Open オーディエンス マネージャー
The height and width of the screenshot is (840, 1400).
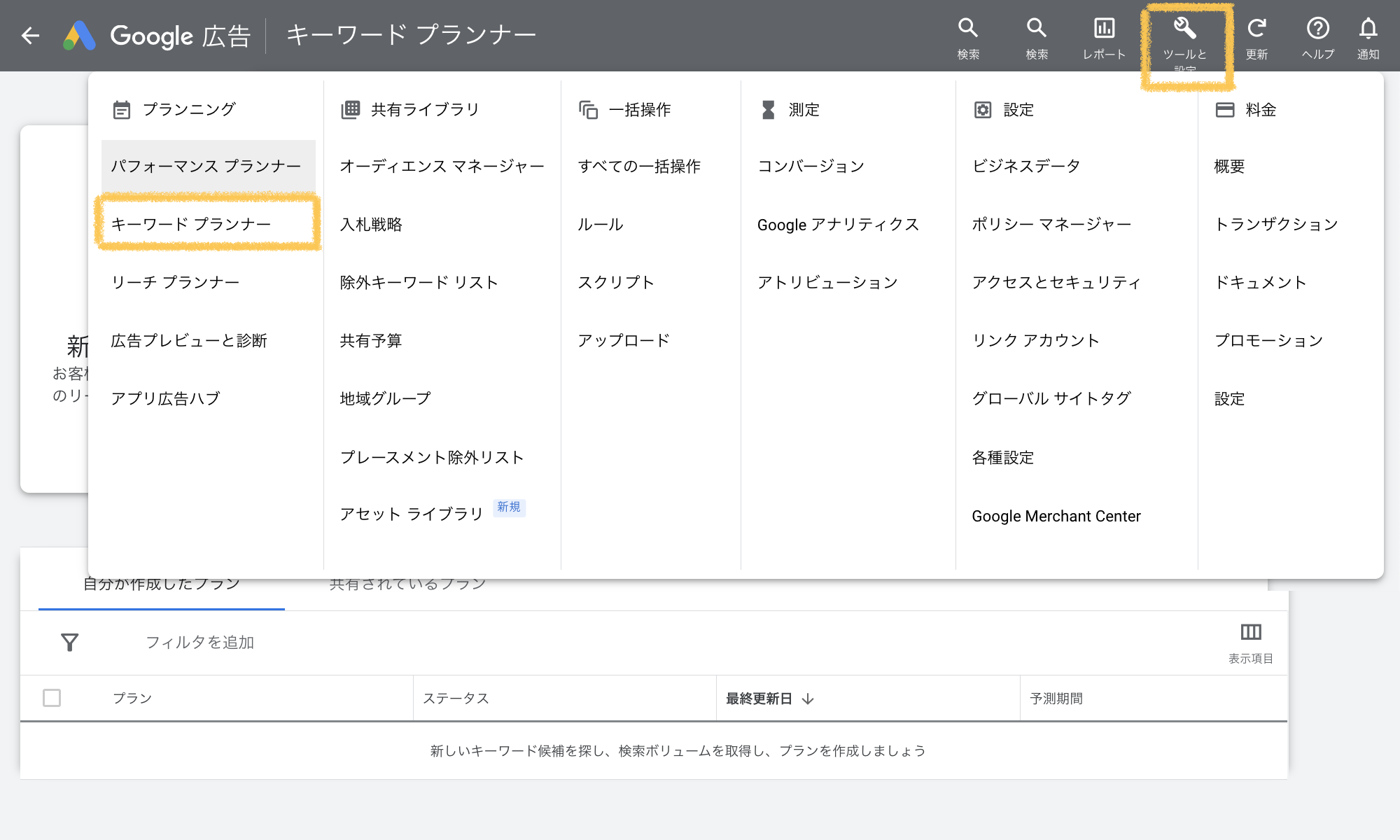point(442,166)
